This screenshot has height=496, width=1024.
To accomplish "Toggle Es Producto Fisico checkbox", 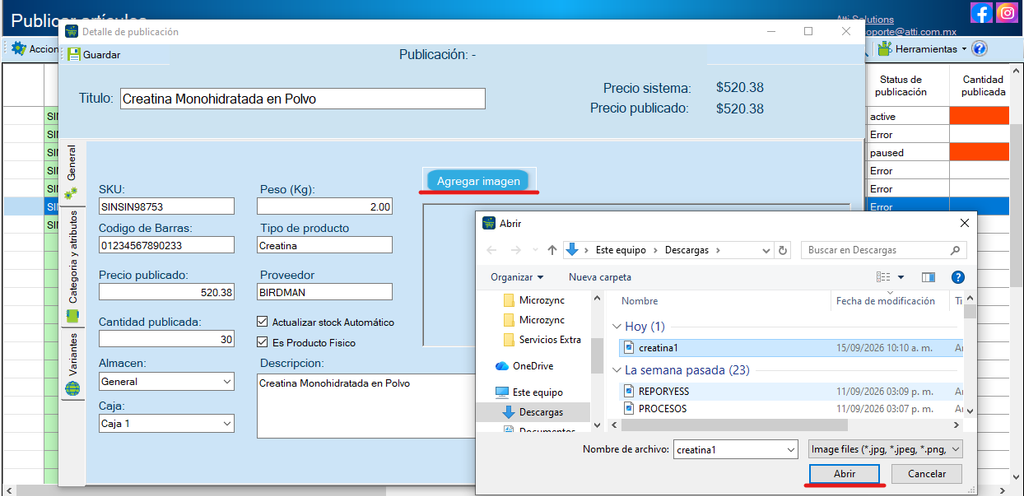I will point(263,342).
